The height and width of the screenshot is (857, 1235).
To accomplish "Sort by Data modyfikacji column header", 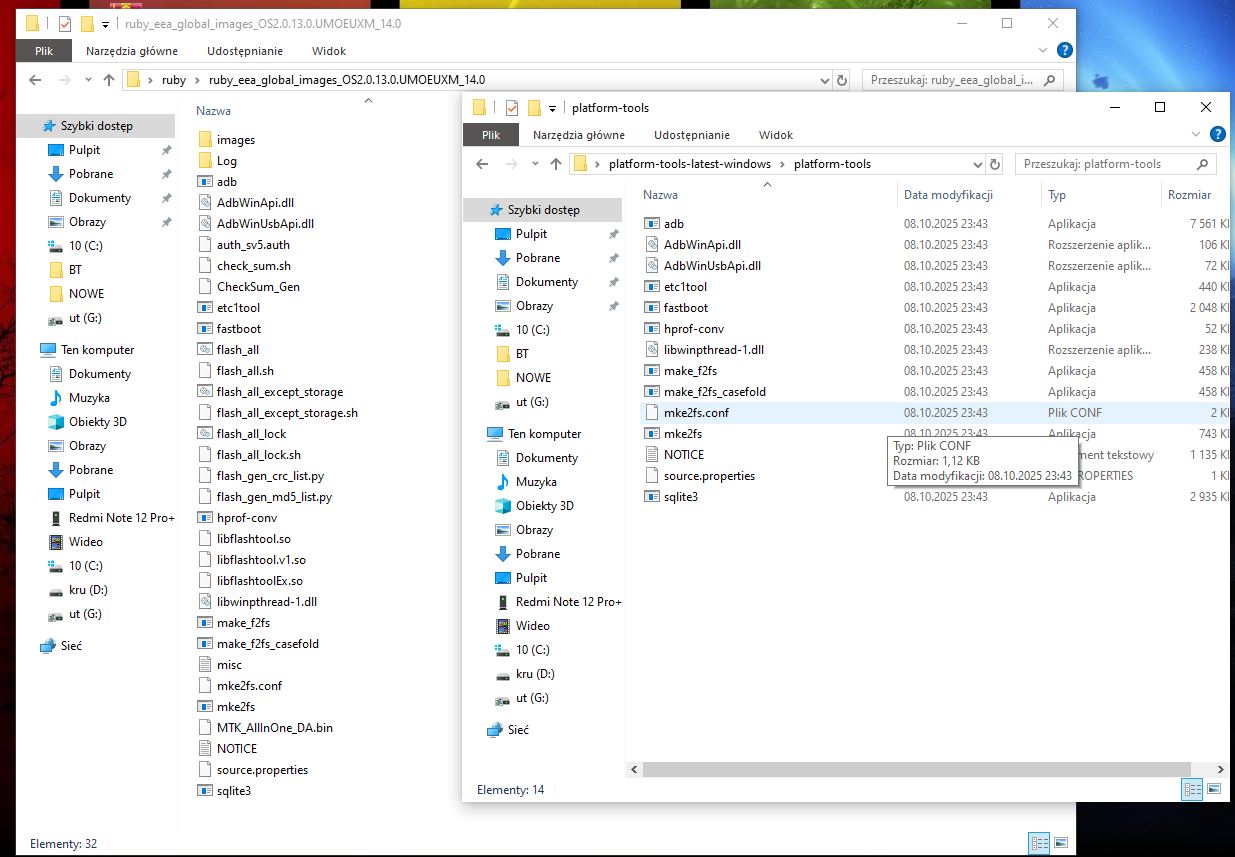I will [947, 195].
